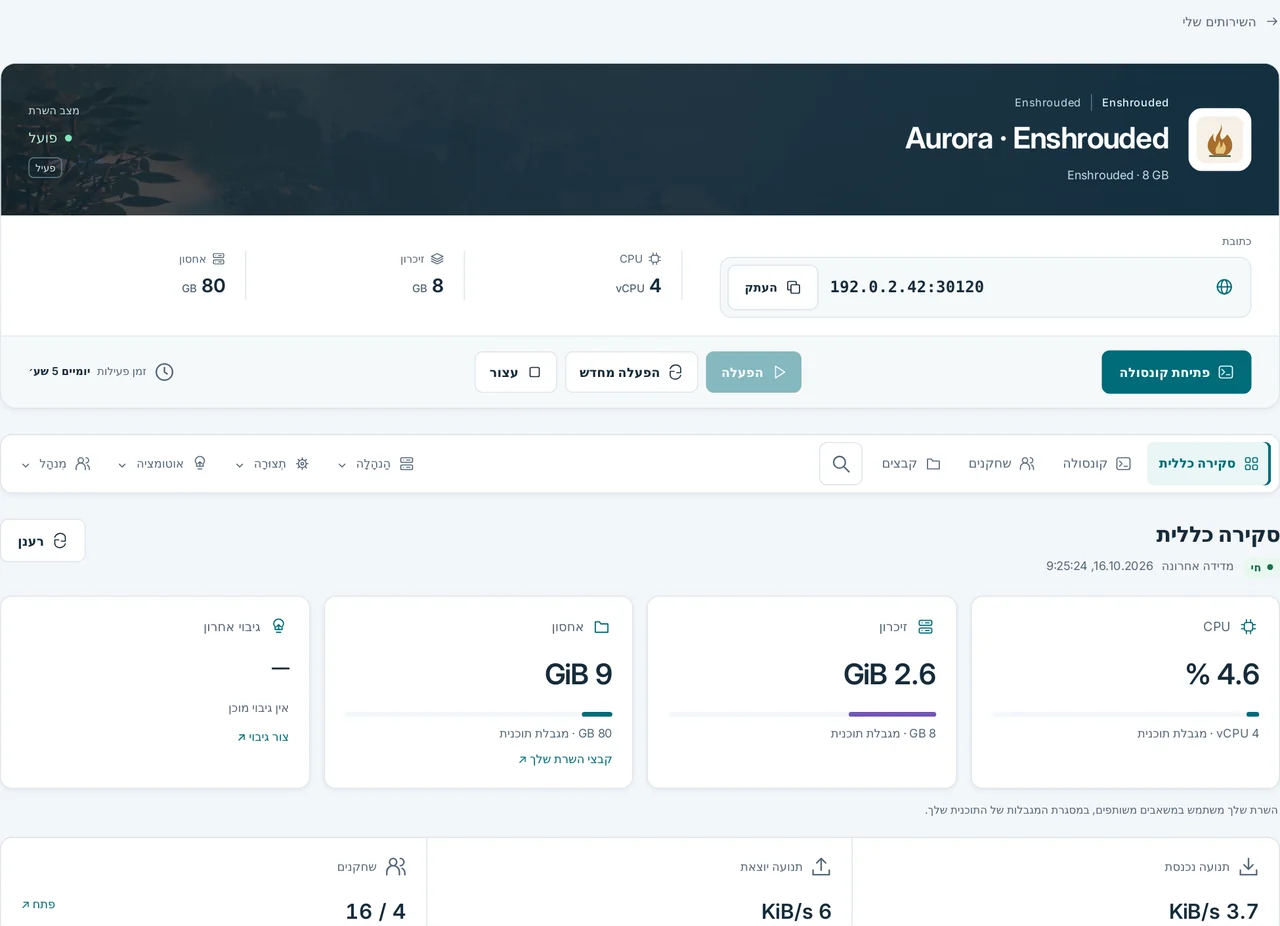The image size is (1280, 926).
Task: Go to the קבצים tab
Action: pos(911,464)
